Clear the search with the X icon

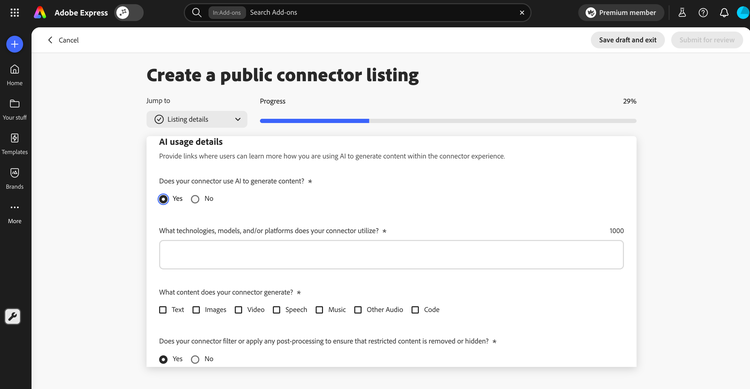pyautogui.click(x=522, y=13)
